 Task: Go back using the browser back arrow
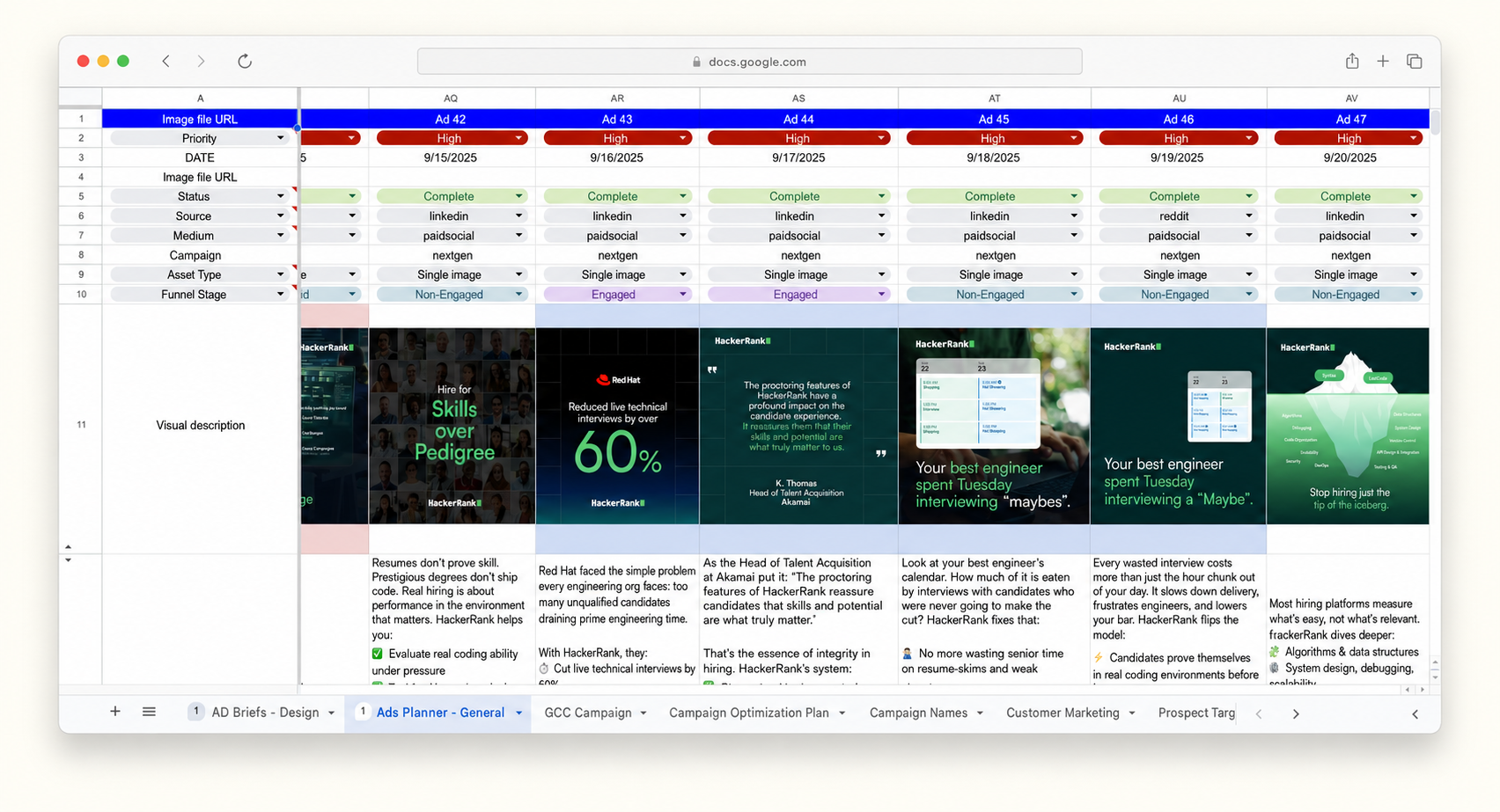coord(165,61)
